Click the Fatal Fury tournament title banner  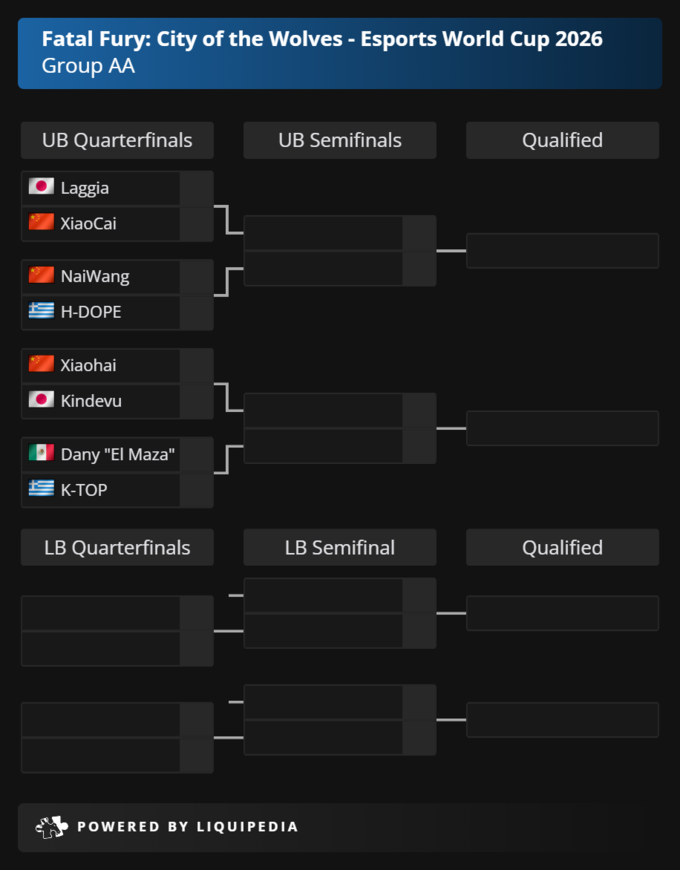(340, 53)
